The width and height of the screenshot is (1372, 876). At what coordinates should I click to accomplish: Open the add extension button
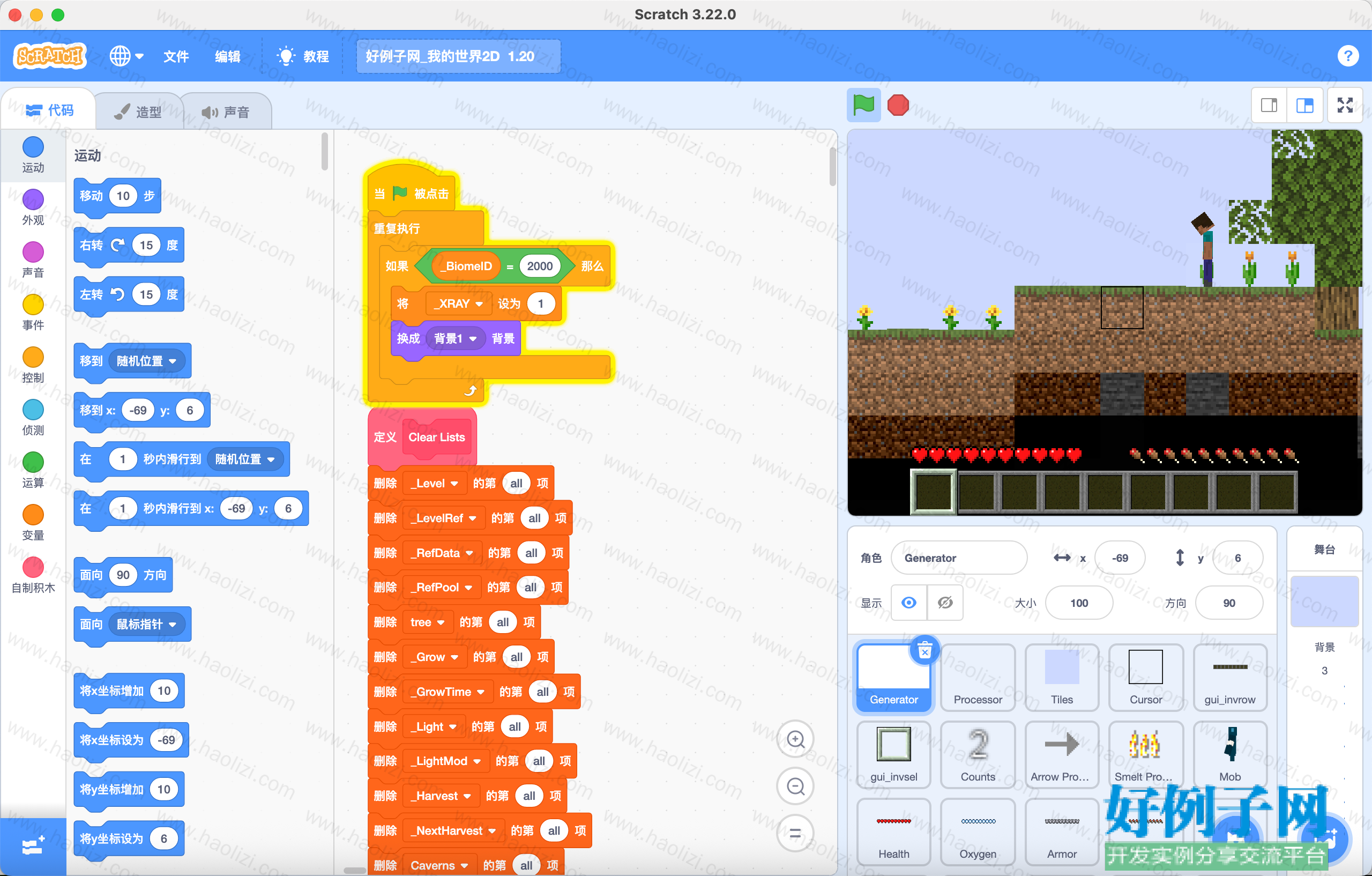[x=33, y=846]
